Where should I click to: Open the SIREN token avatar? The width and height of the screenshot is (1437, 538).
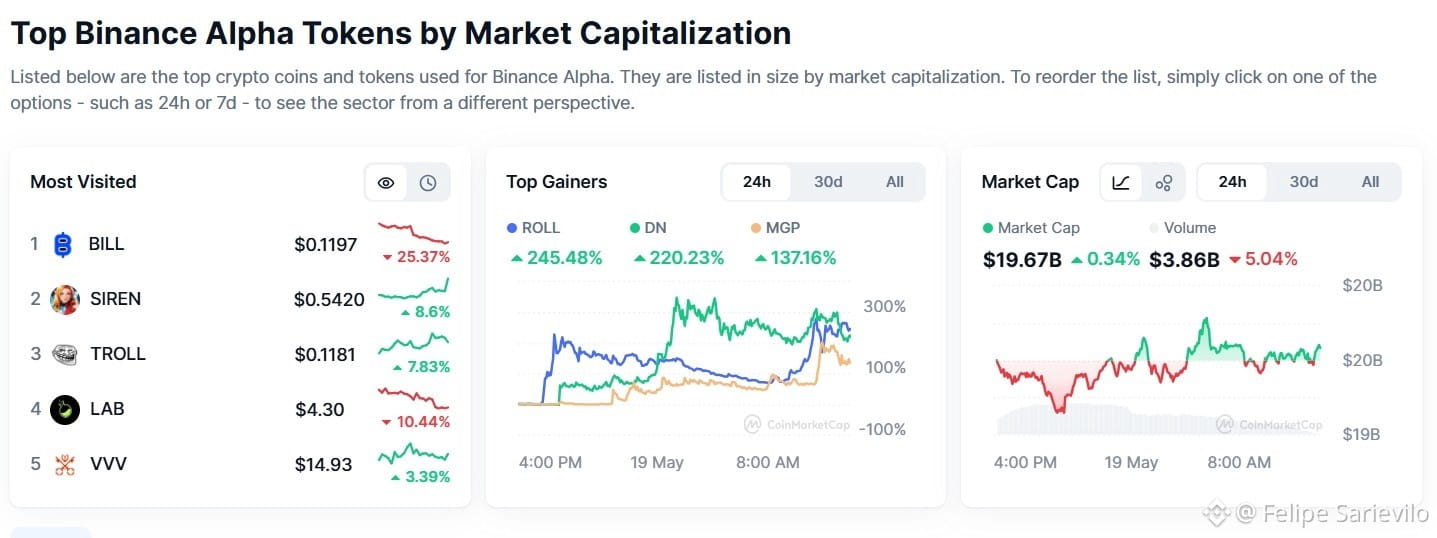pos(65,299)
